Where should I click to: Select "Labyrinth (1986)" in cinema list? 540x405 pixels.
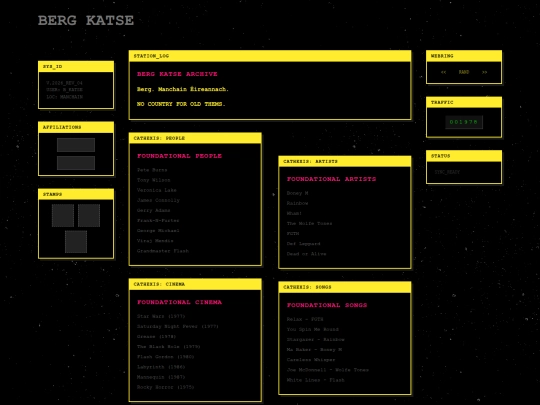click(161, 367)
